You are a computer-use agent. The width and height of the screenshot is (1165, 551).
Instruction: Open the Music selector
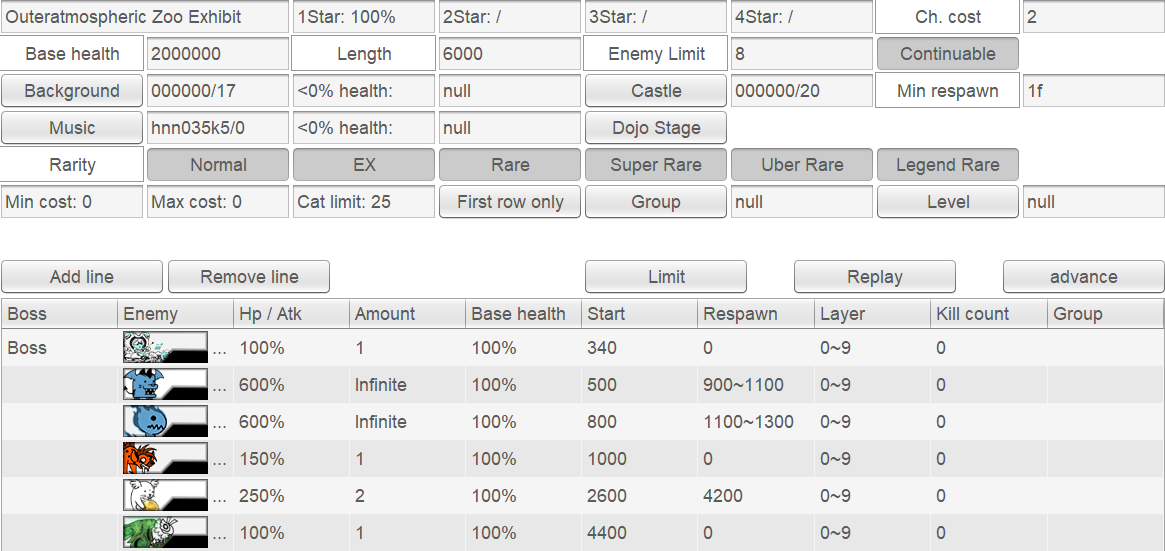[x=72, y=128]
